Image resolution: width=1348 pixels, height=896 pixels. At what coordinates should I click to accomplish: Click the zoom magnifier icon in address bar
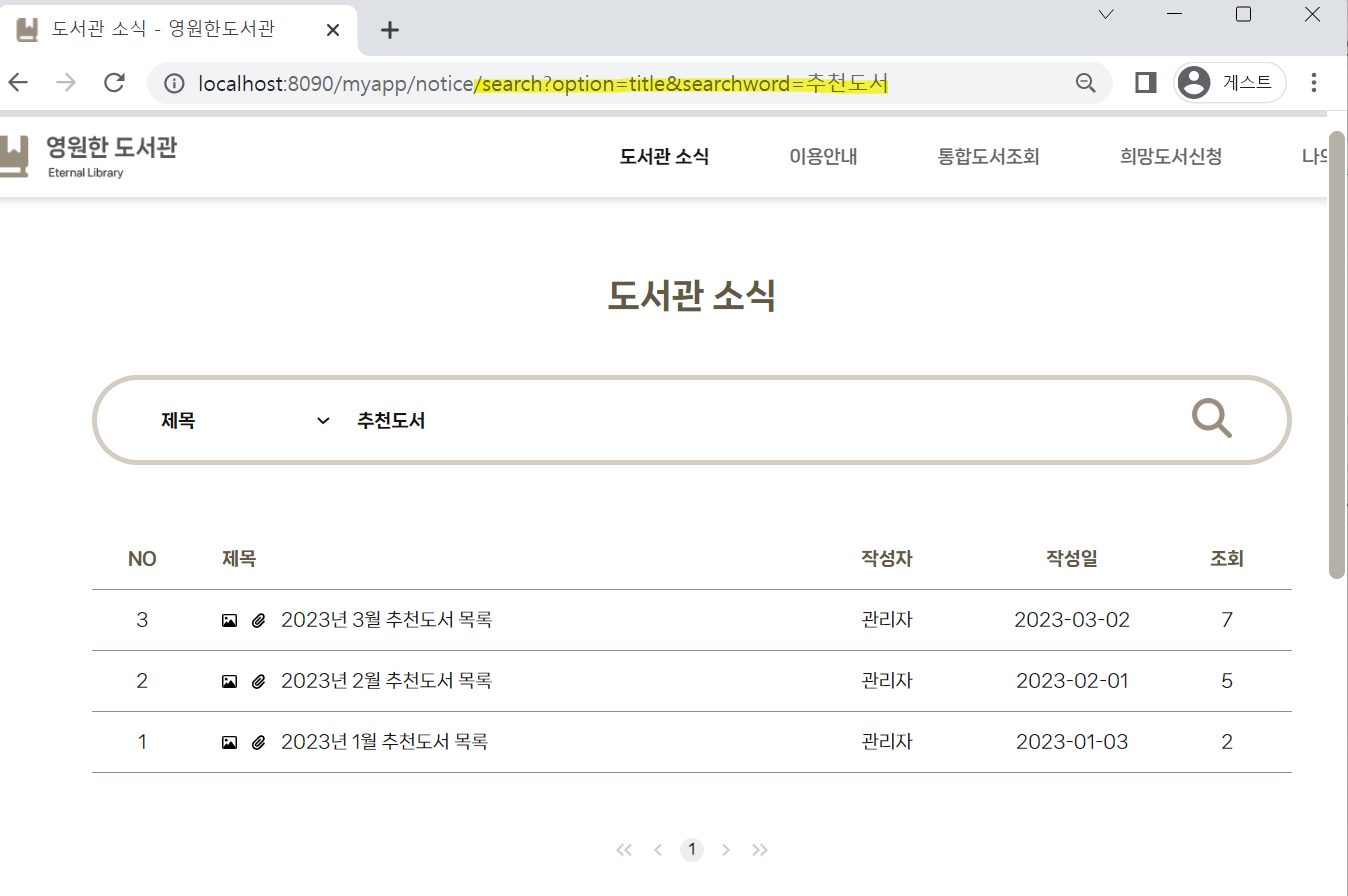pos(1085,83)
